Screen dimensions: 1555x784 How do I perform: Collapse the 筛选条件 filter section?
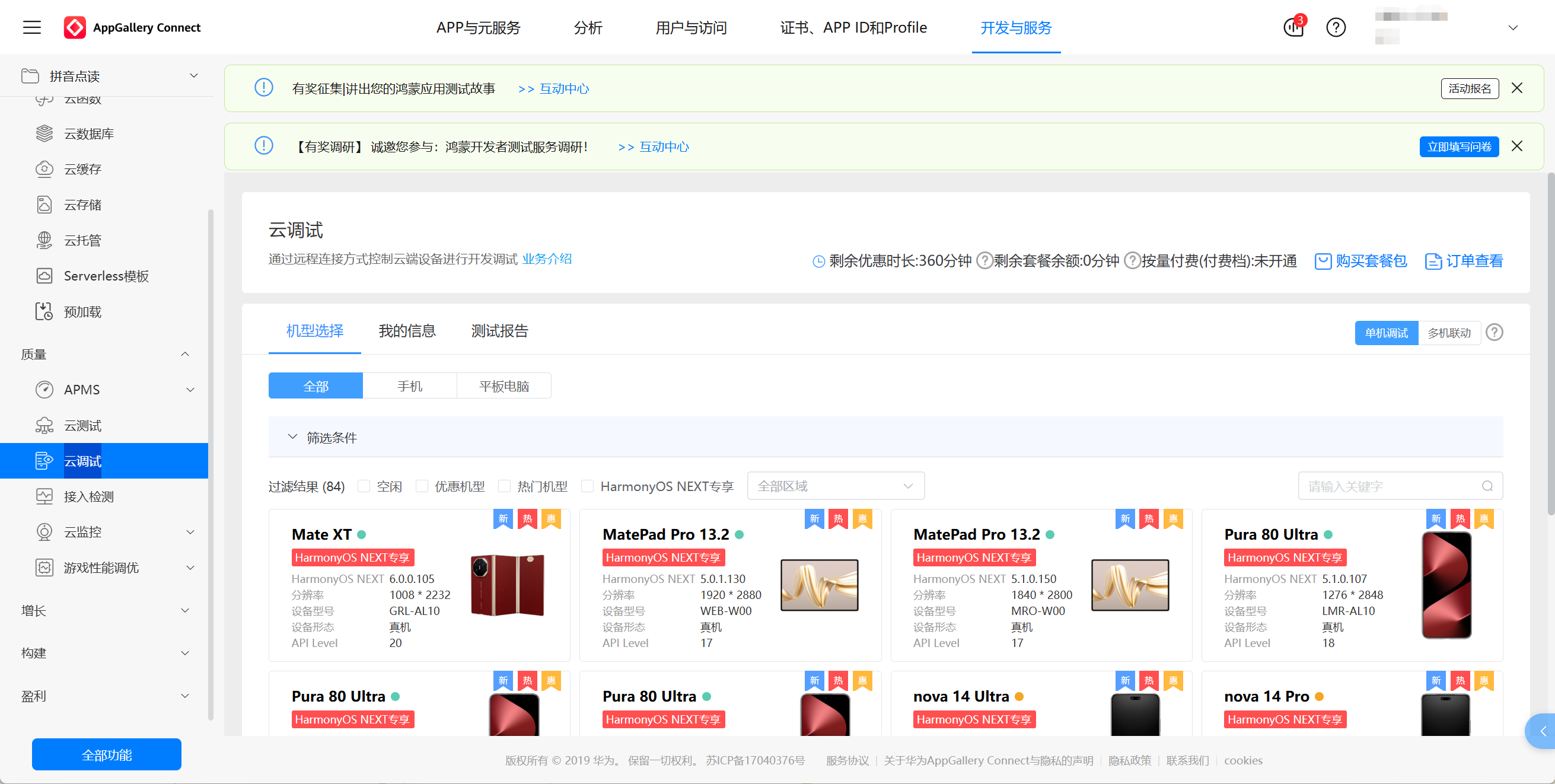[293, 437]
